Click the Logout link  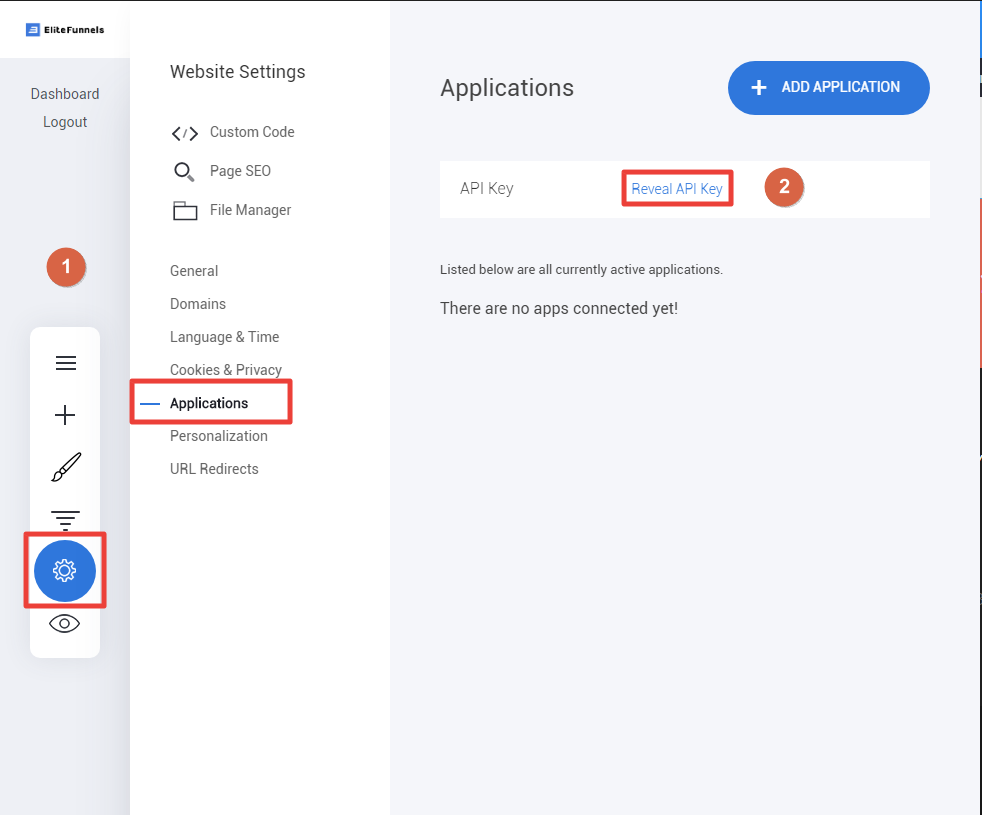click(65, 122)
